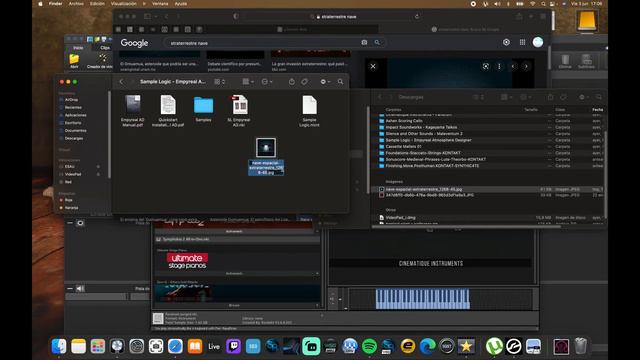Open Finder from the Dock

(59, 346)
